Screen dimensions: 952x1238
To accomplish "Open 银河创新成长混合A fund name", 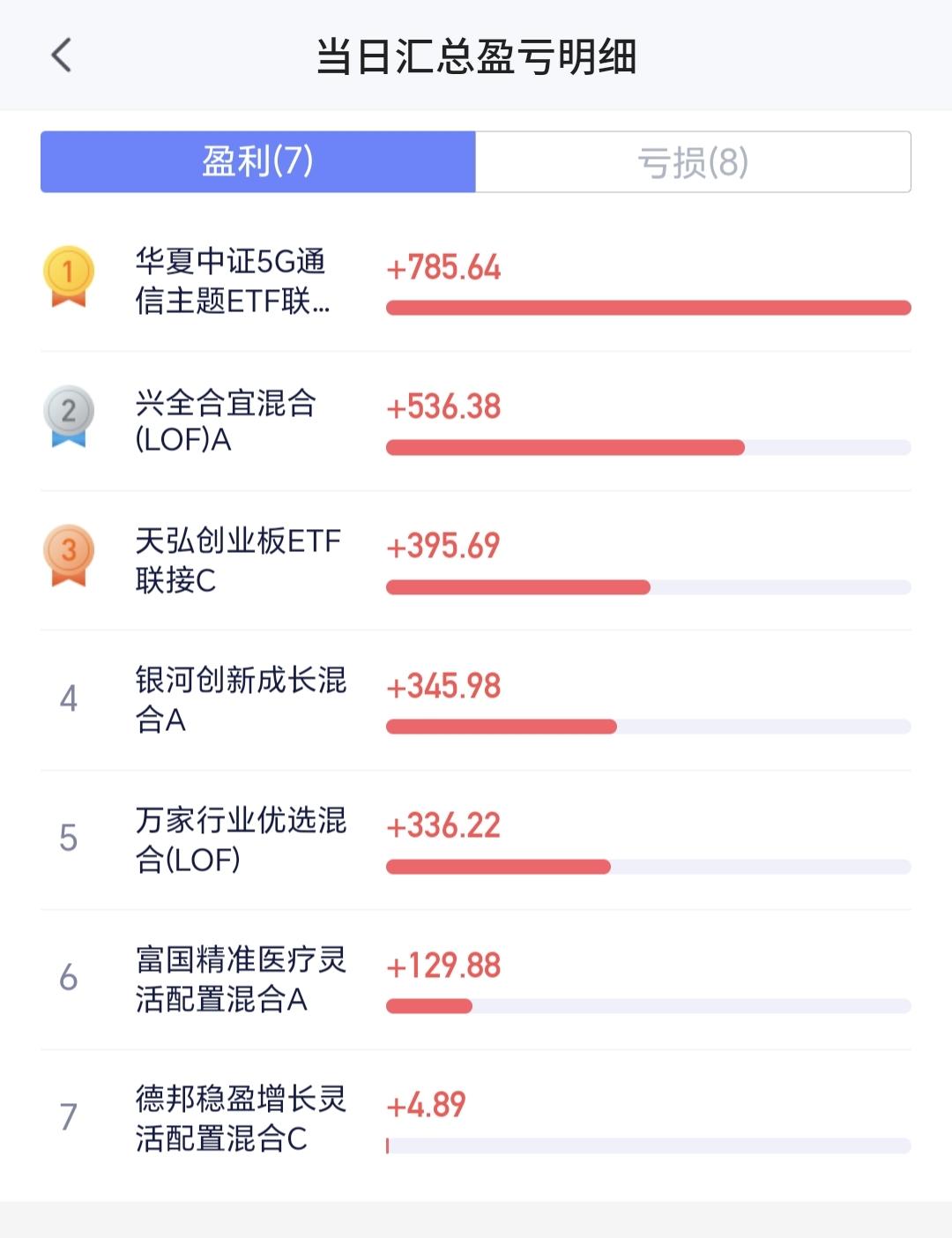I will [241, 699].
